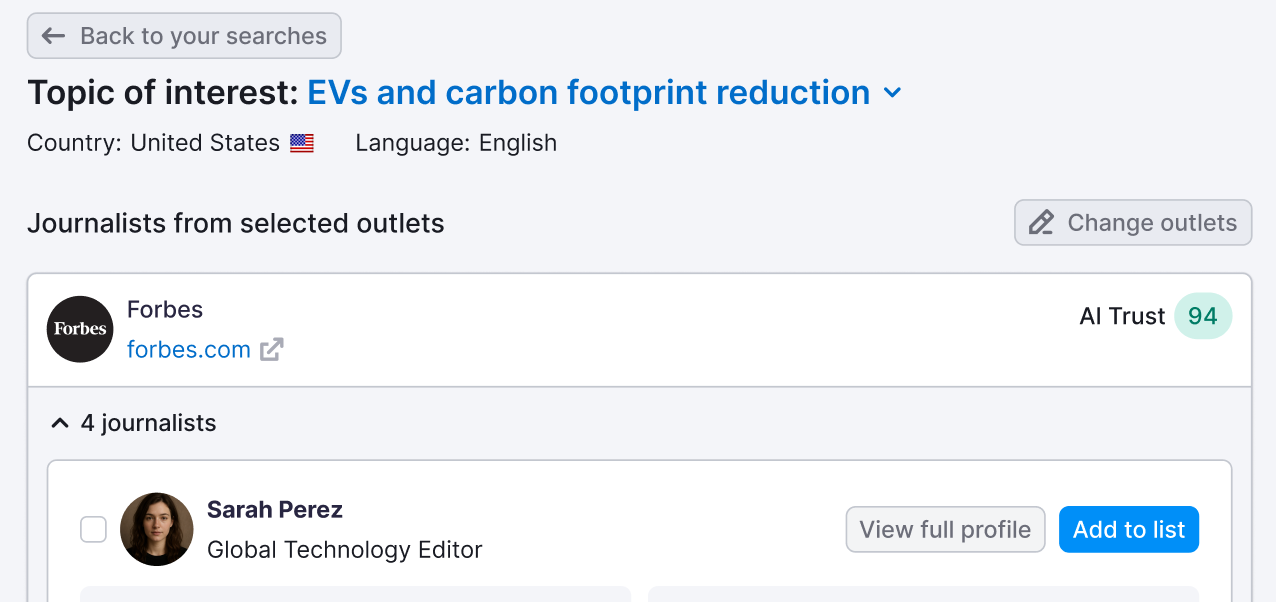
Task: Add Sarah Perez to list
Action: tap(1128, 529)
